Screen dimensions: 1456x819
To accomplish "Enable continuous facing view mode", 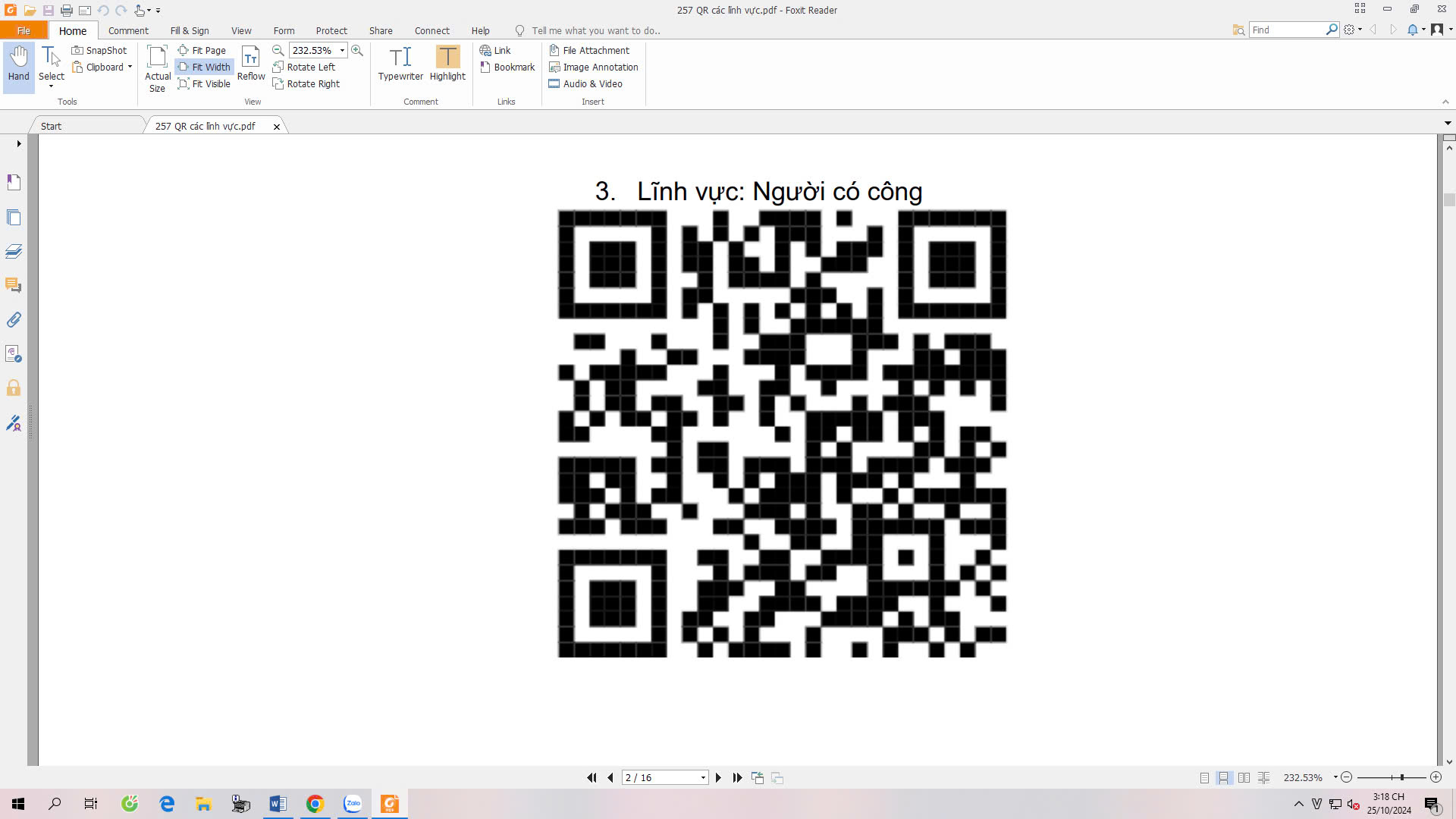I will click(1263, 777).
